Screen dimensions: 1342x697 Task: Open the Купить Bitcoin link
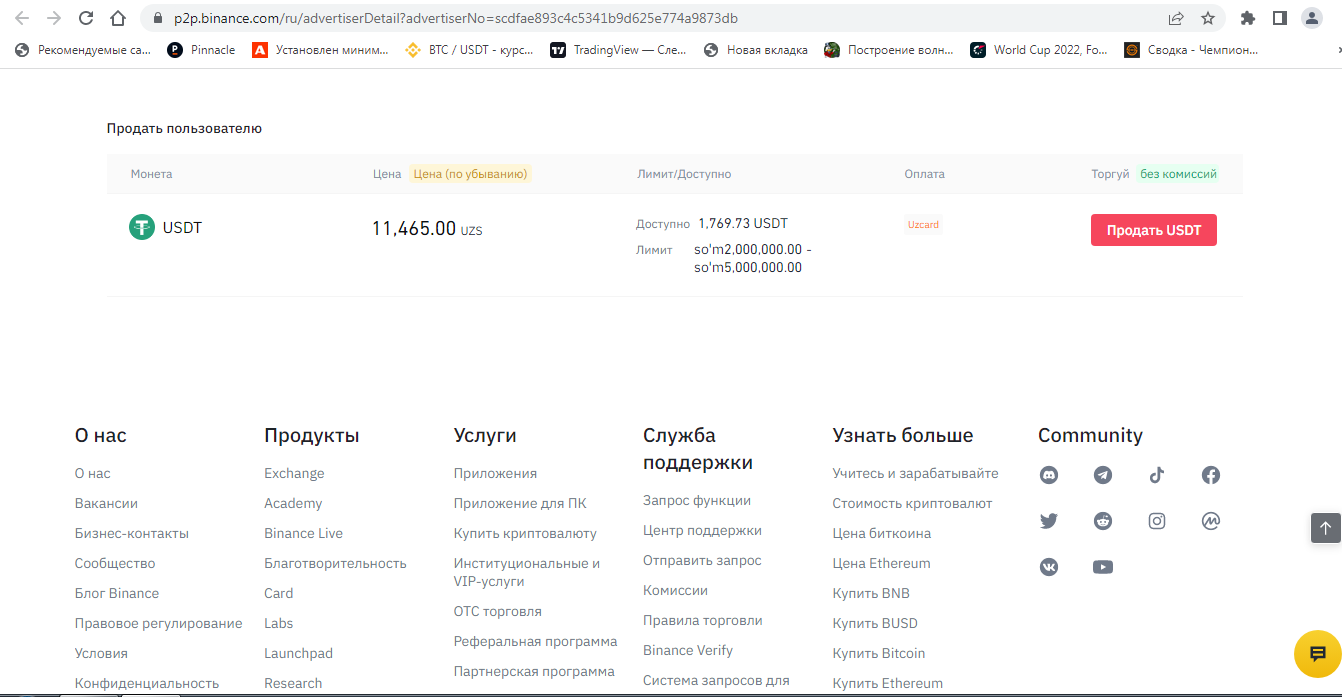click(879, 653)
